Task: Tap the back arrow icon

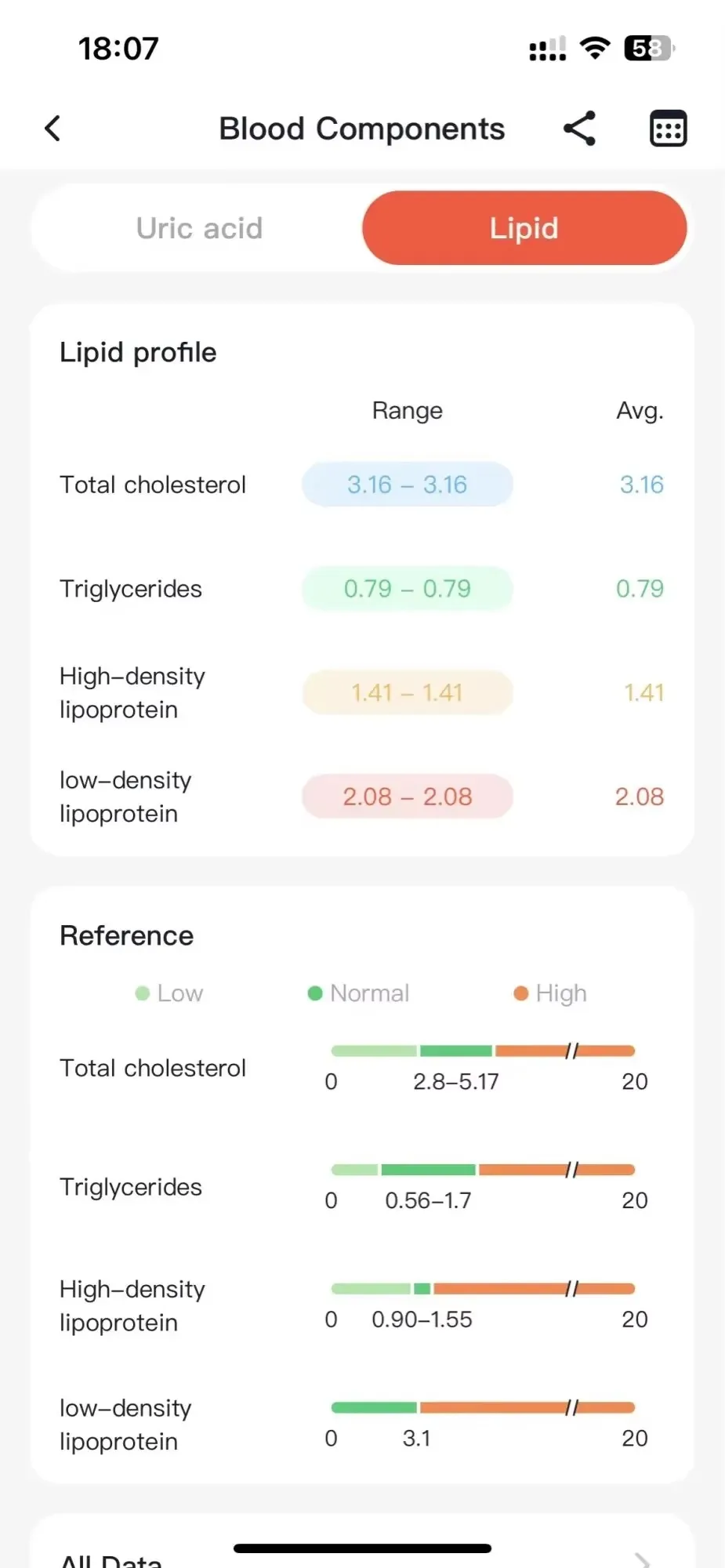Action: (x=53, y=129)
